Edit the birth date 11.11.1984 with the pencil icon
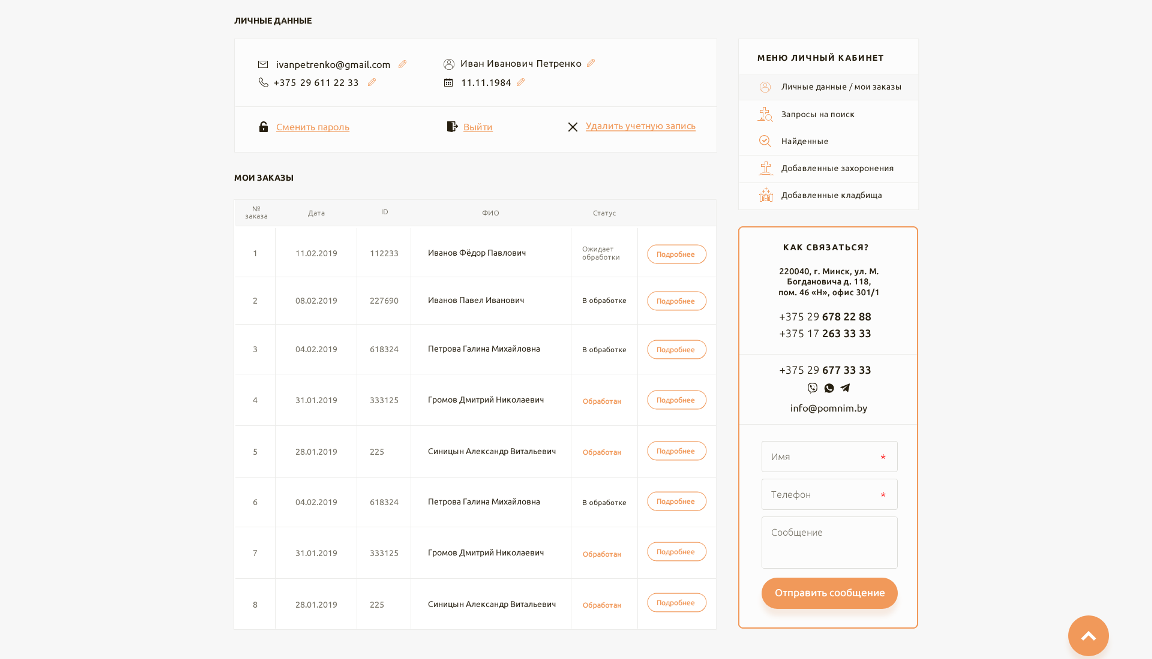The width and height of the screenshot is (1152, 659). pyautogui.click(x=521, y=82)
